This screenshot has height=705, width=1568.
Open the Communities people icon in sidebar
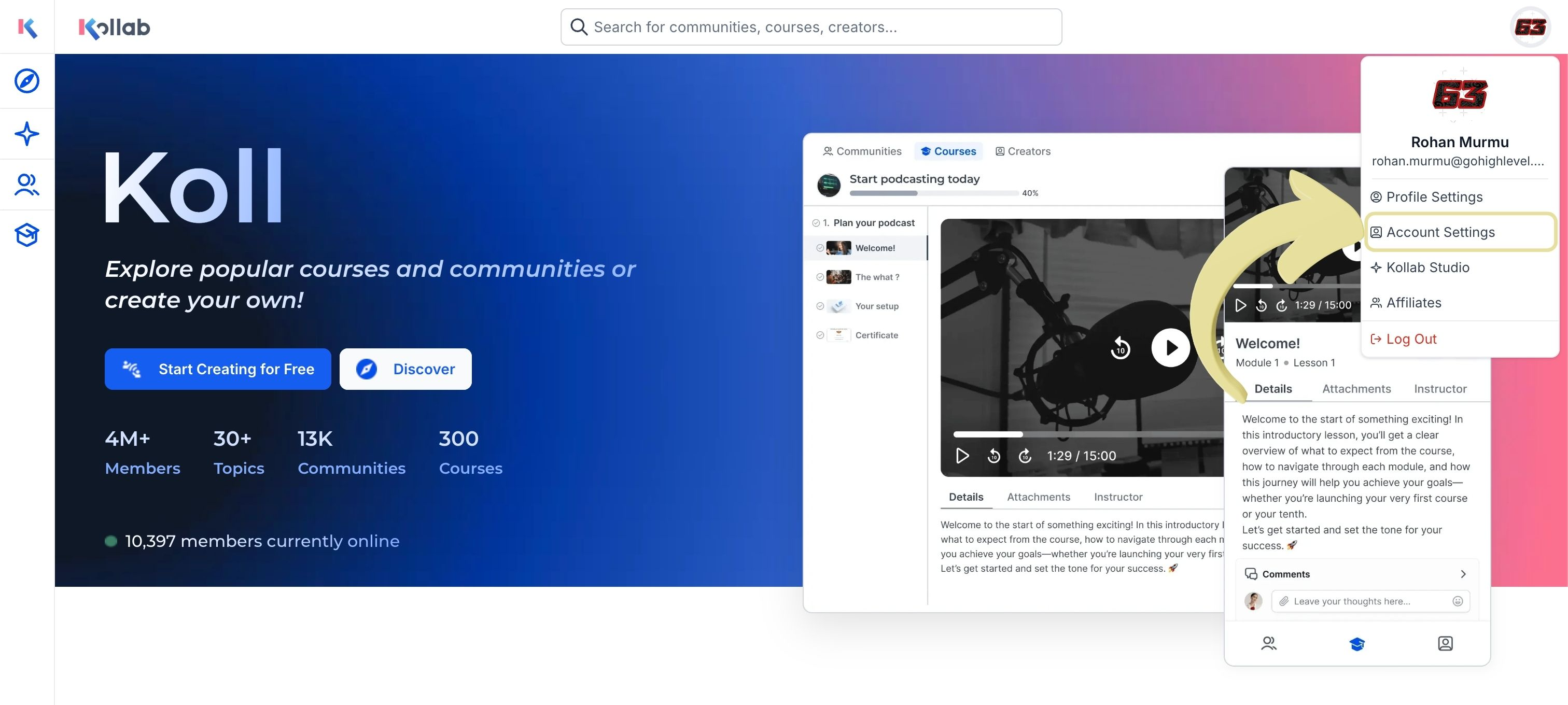[x=27, y=185]
